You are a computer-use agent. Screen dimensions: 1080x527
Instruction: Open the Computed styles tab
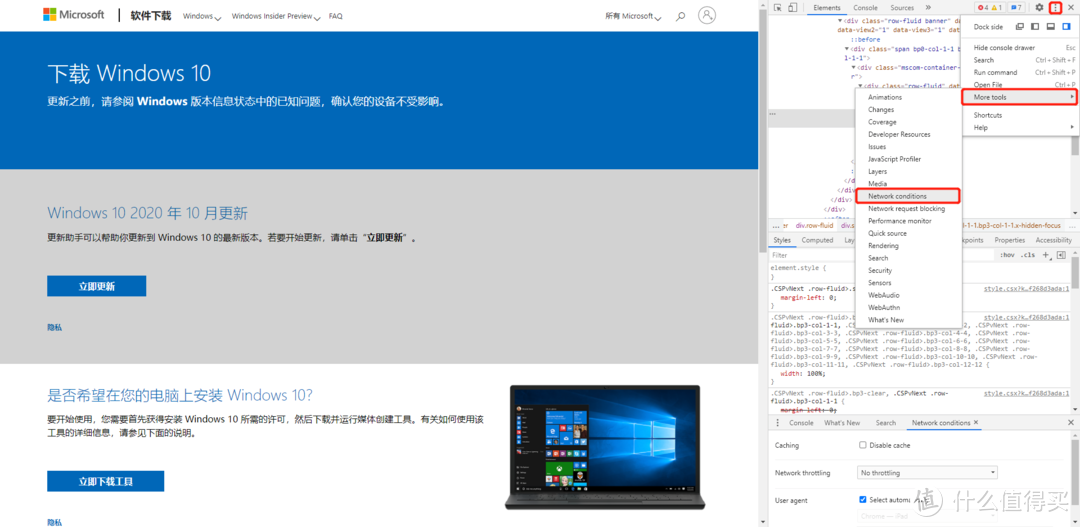pos(818,240)
